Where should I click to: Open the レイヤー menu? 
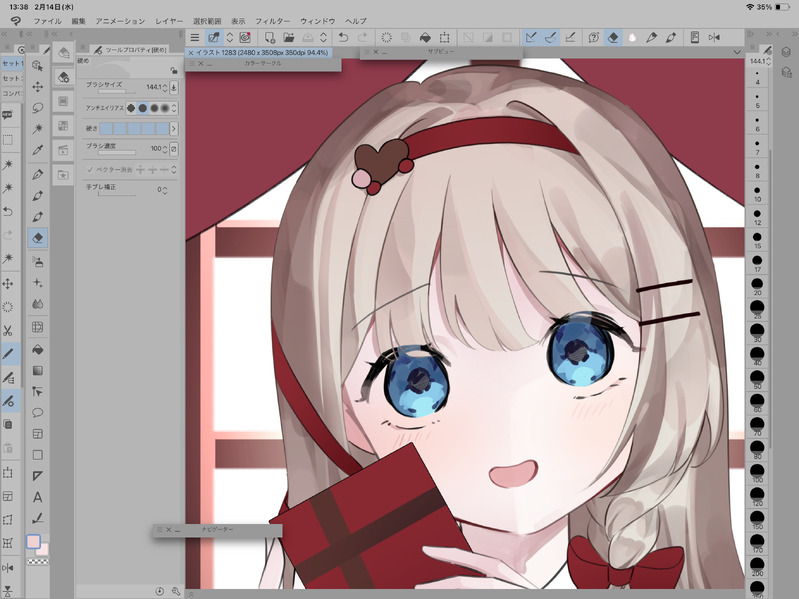coord(169,21)
